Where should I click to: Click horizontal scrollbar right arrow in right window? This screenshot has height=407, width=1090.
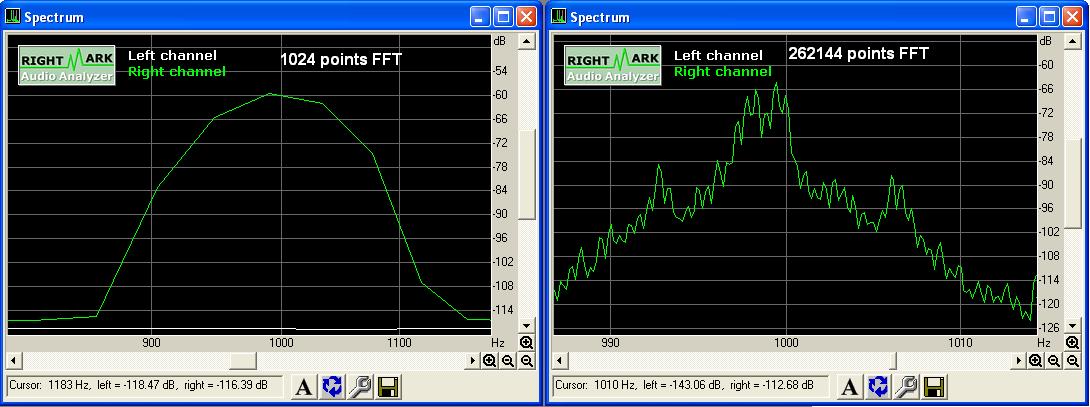click(x=1019, y=360)
